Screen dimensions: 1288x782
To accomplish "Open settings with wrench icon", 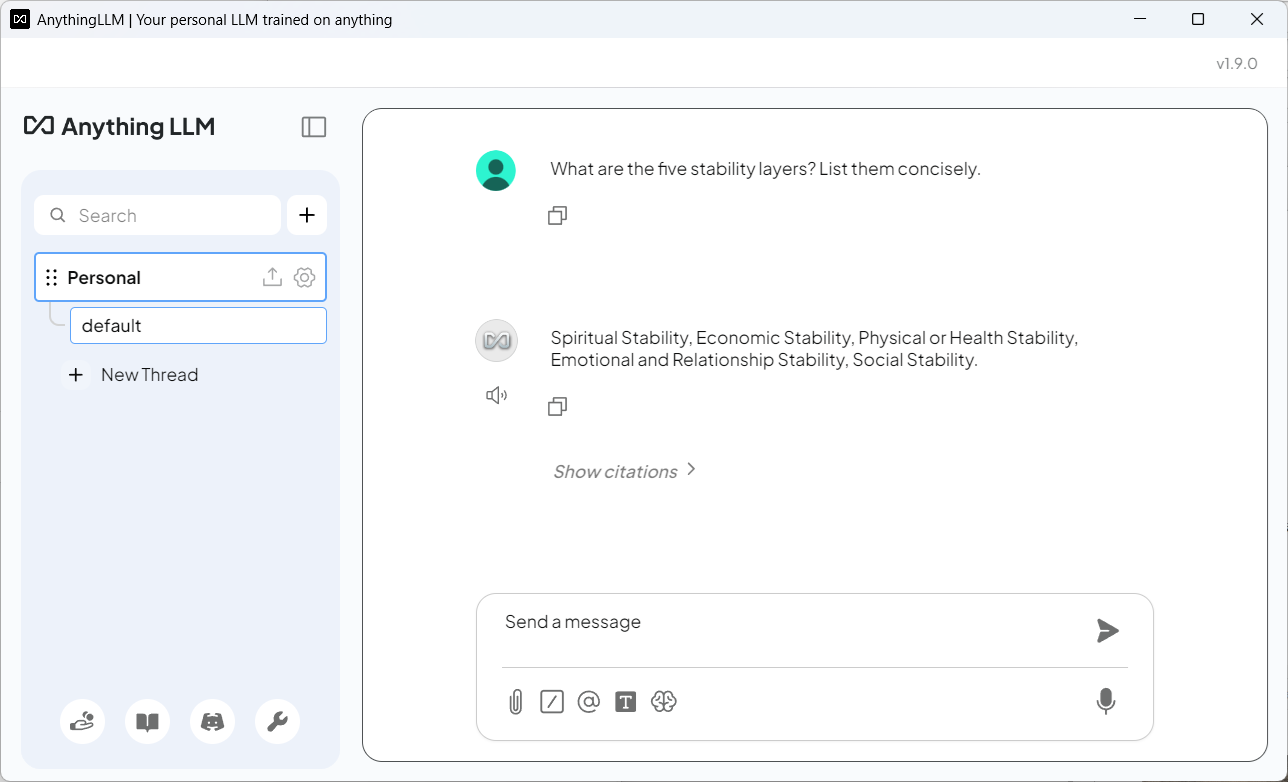I will pyautogui.click(x=278, y=721).
